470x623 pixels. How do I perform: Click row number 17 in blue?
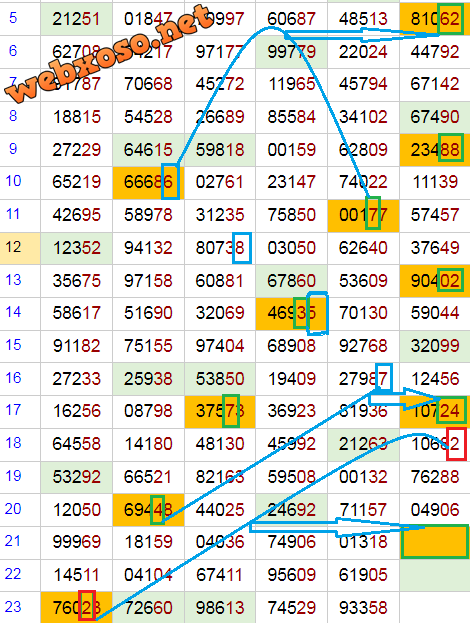pyautogui.click(x=13, y=410)
